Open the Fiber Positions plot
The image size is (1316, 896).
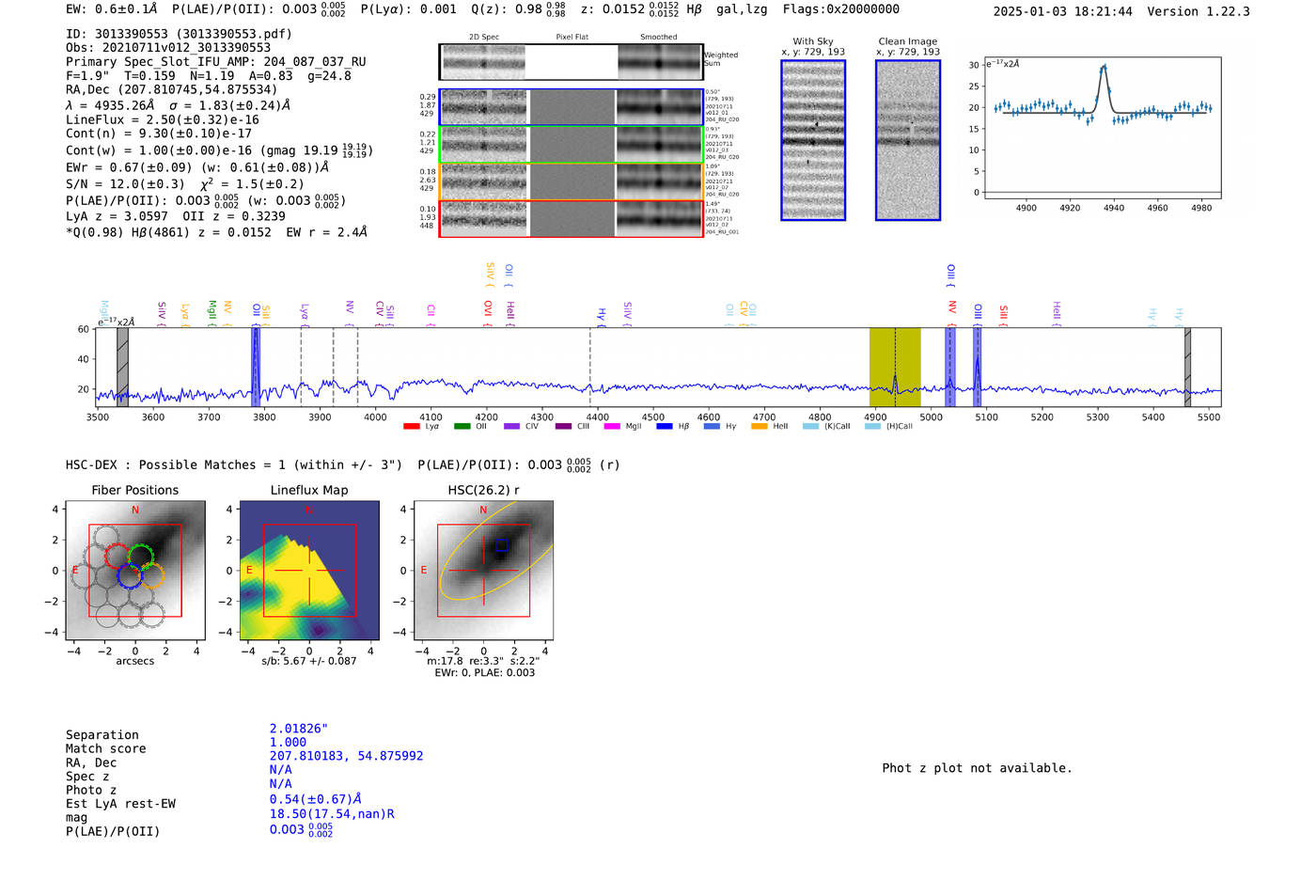[x=135, y=570]
